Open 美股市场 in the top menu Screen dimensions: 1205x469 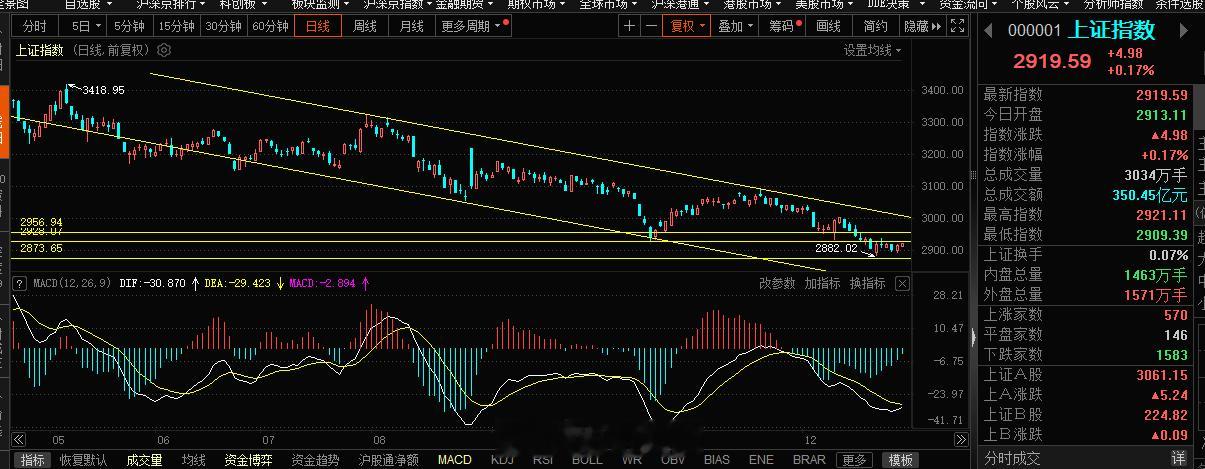pyautogui.click(x=822, y=4)
